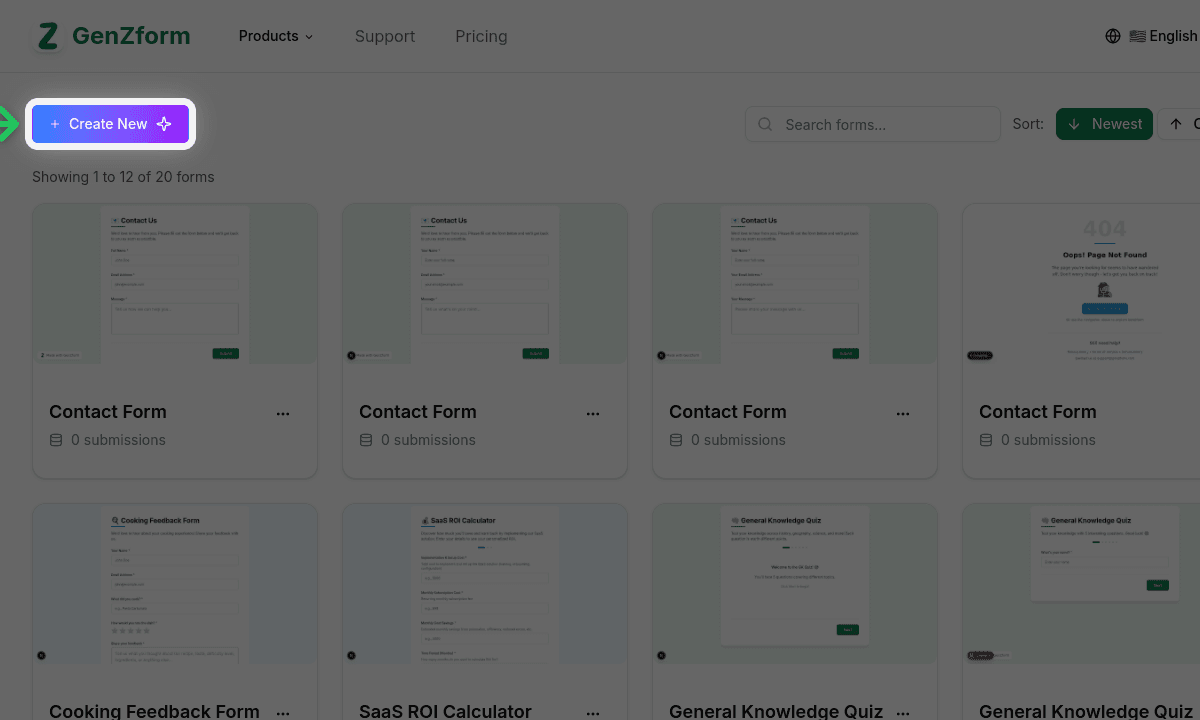1200x720 pixels.
Task: Expand the Products navigation dropdown
Action: click(x=275, y=36)
